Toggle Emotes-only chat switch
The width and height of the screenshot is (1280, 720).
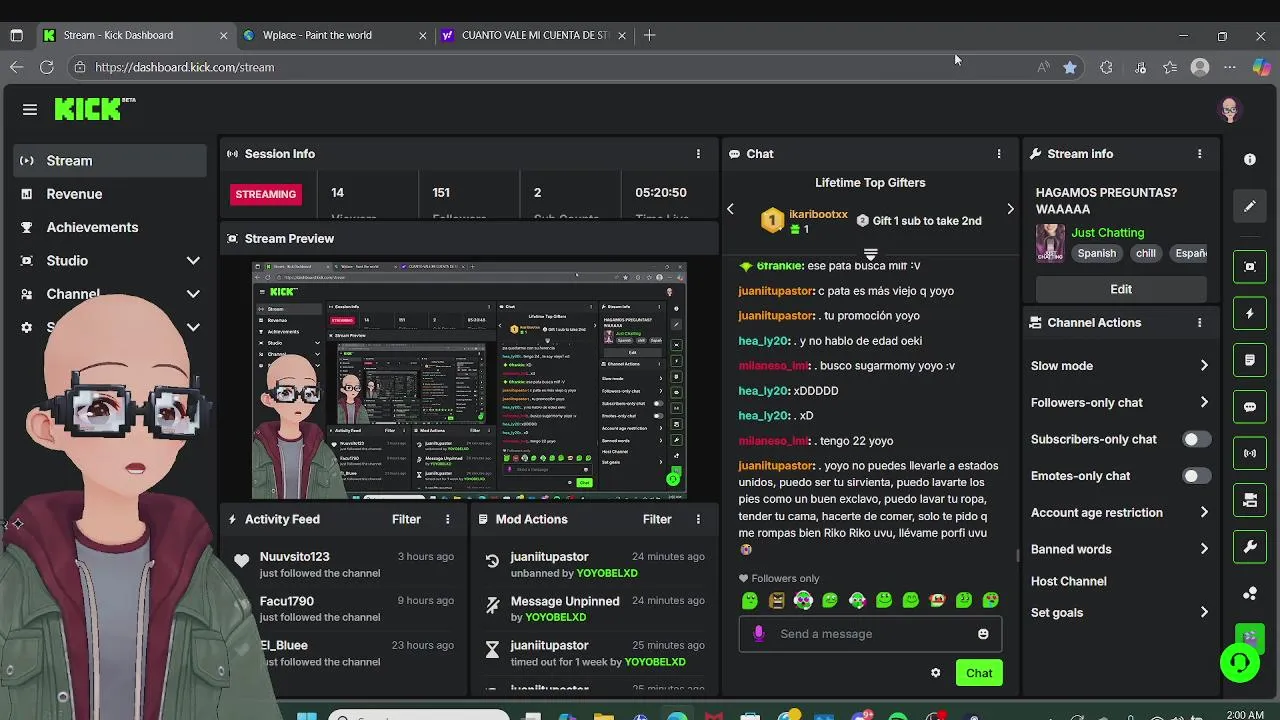coord(1196,476)
